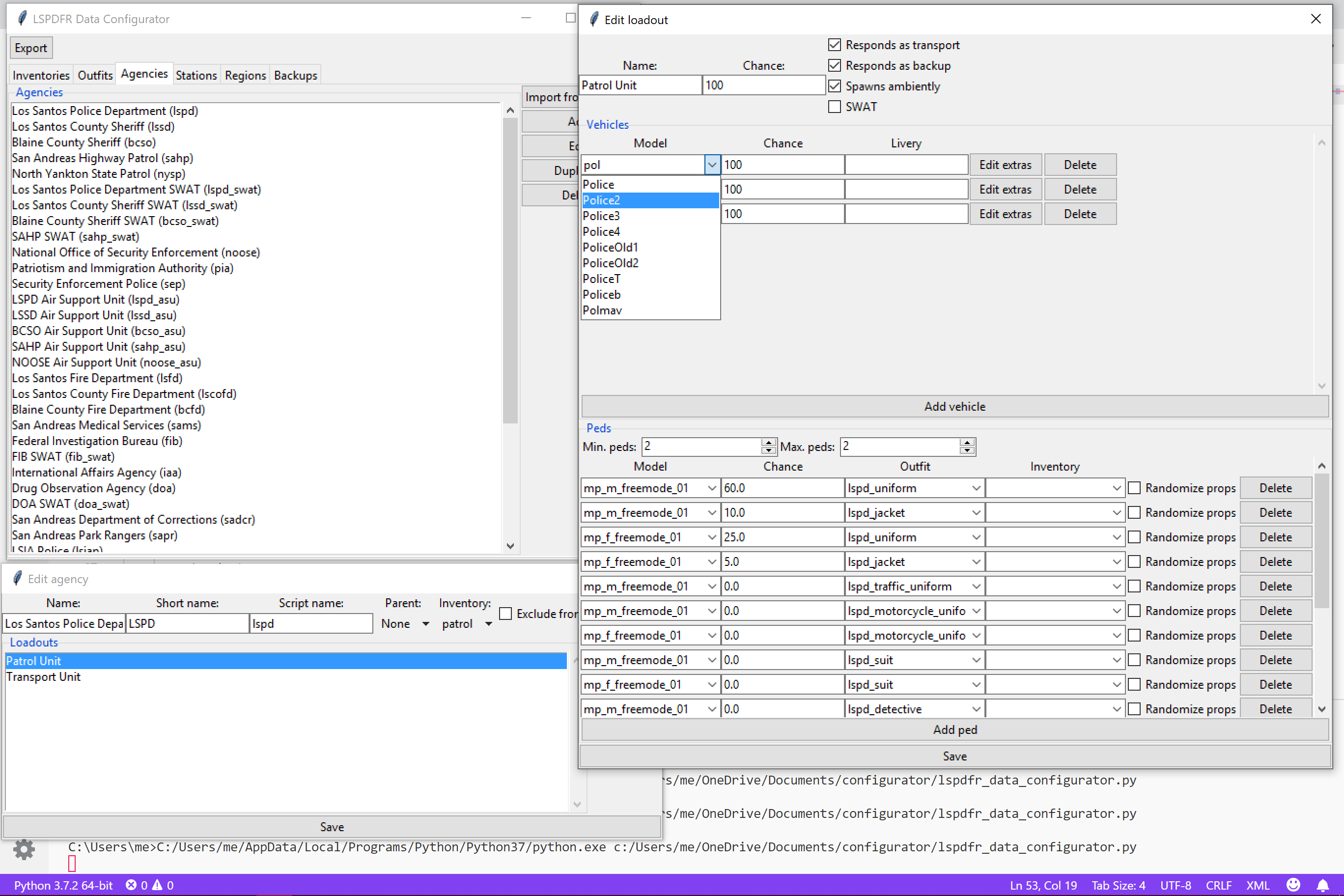Image resolution: width=1344 pixels, height=896 pixels.
Task: Click the Add vehicle button
Action: pos(954,406)
